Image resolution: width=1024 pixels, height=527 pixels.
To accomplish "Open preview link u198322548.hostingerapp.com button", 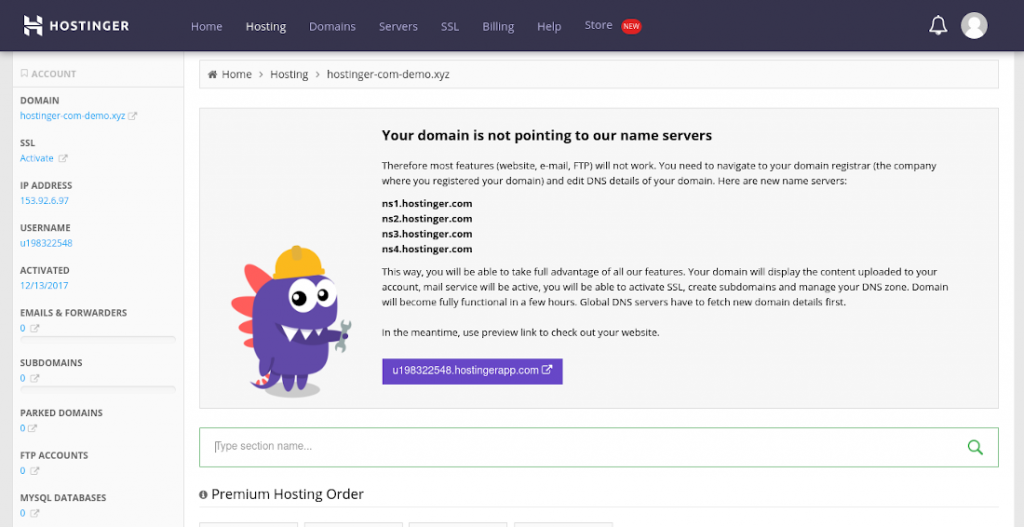I will click(x=472, y=371).
